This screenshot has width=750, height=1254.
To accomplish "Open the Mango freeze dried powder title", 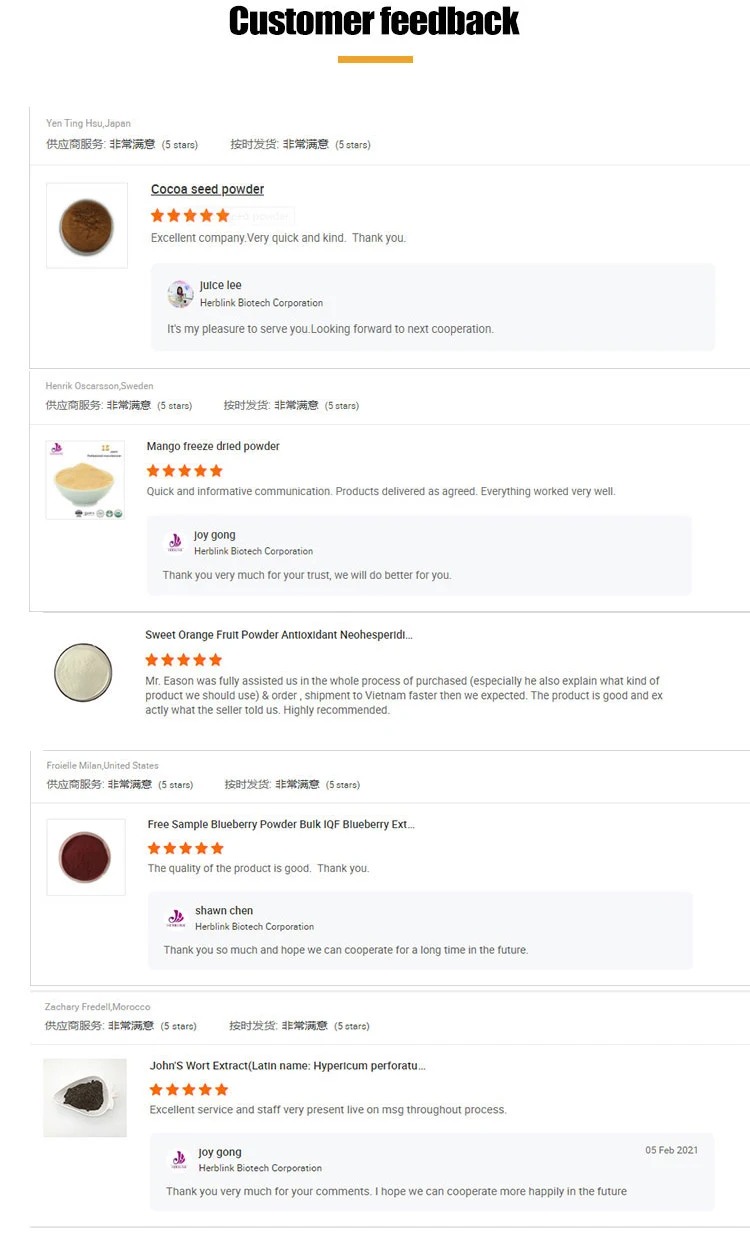I will coord(213,446).
